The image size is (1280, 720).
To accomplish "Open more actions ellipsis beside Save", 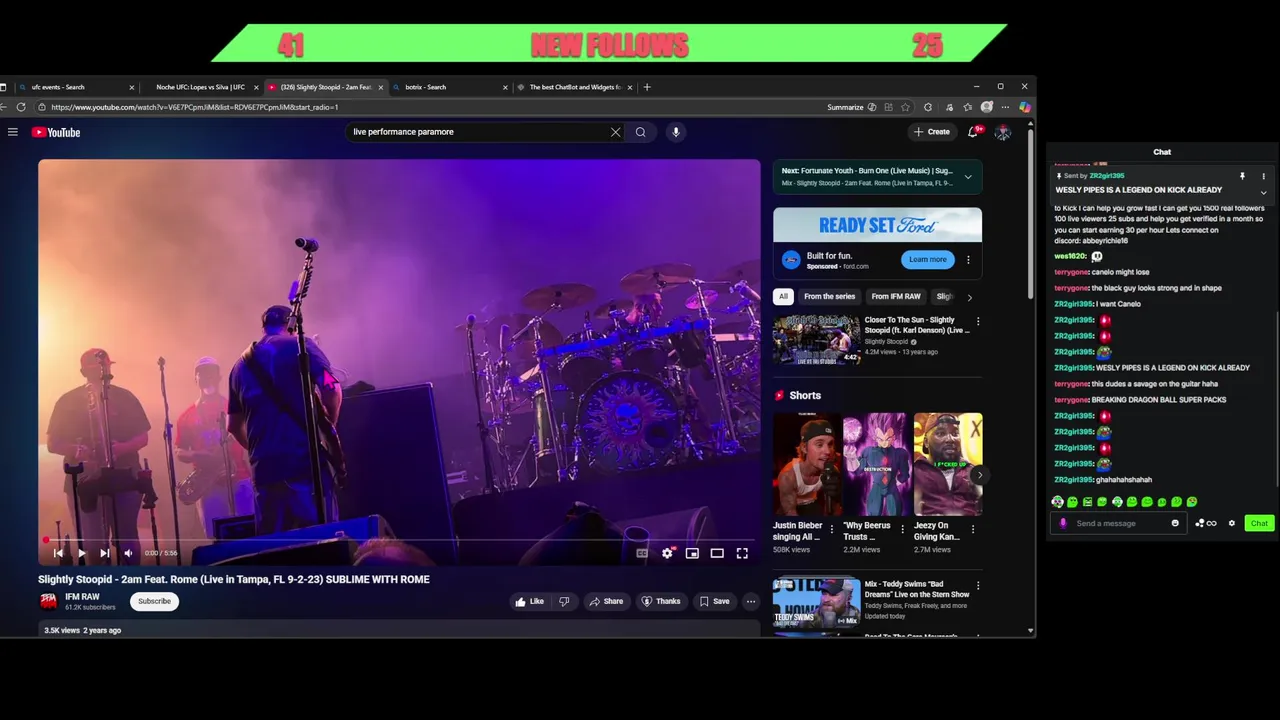I will click(x=751, y=601).
